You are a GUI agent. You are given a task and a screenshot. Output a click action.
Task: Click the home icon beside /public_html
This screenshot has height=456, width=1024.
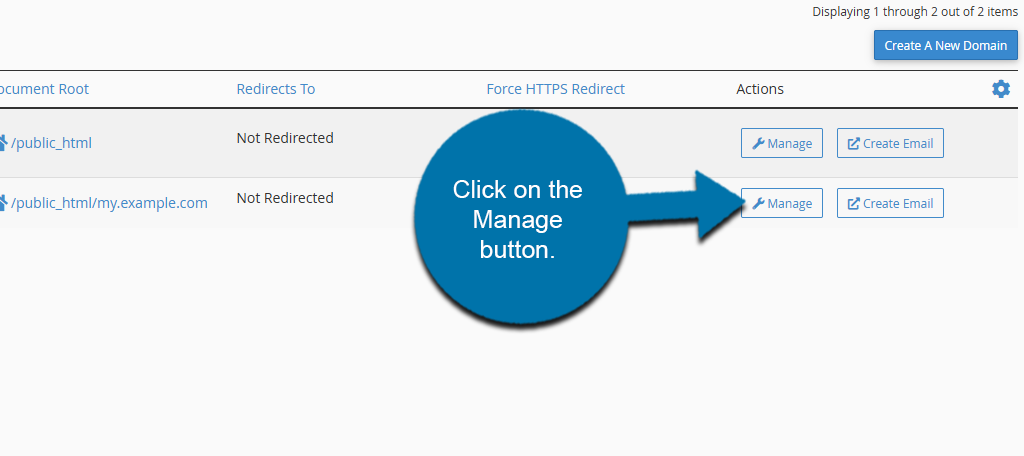click(x=3, y=143)
